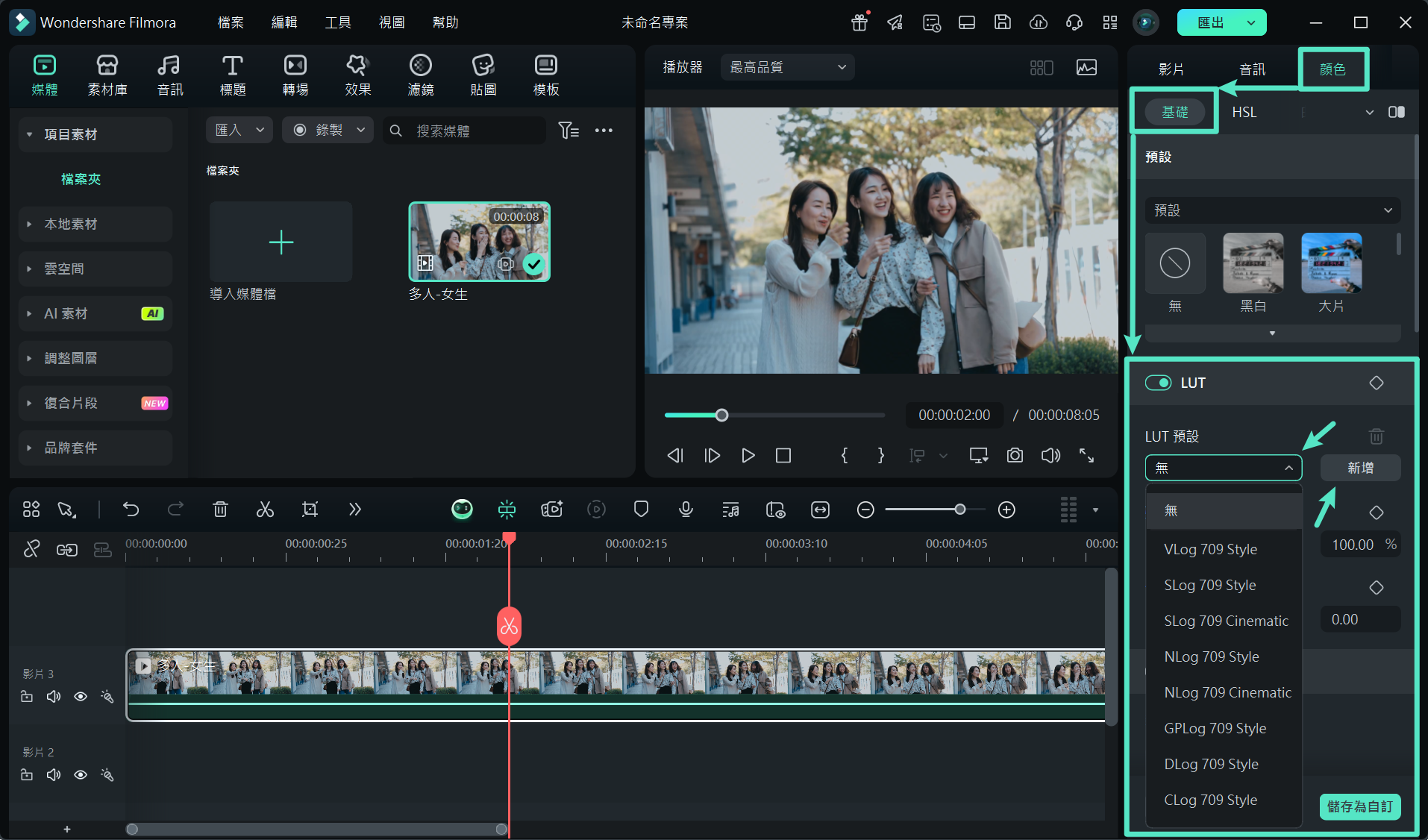
Task: Collapse the LUT 預設 dropdown showing 無
Action: tap(1224, 468)
